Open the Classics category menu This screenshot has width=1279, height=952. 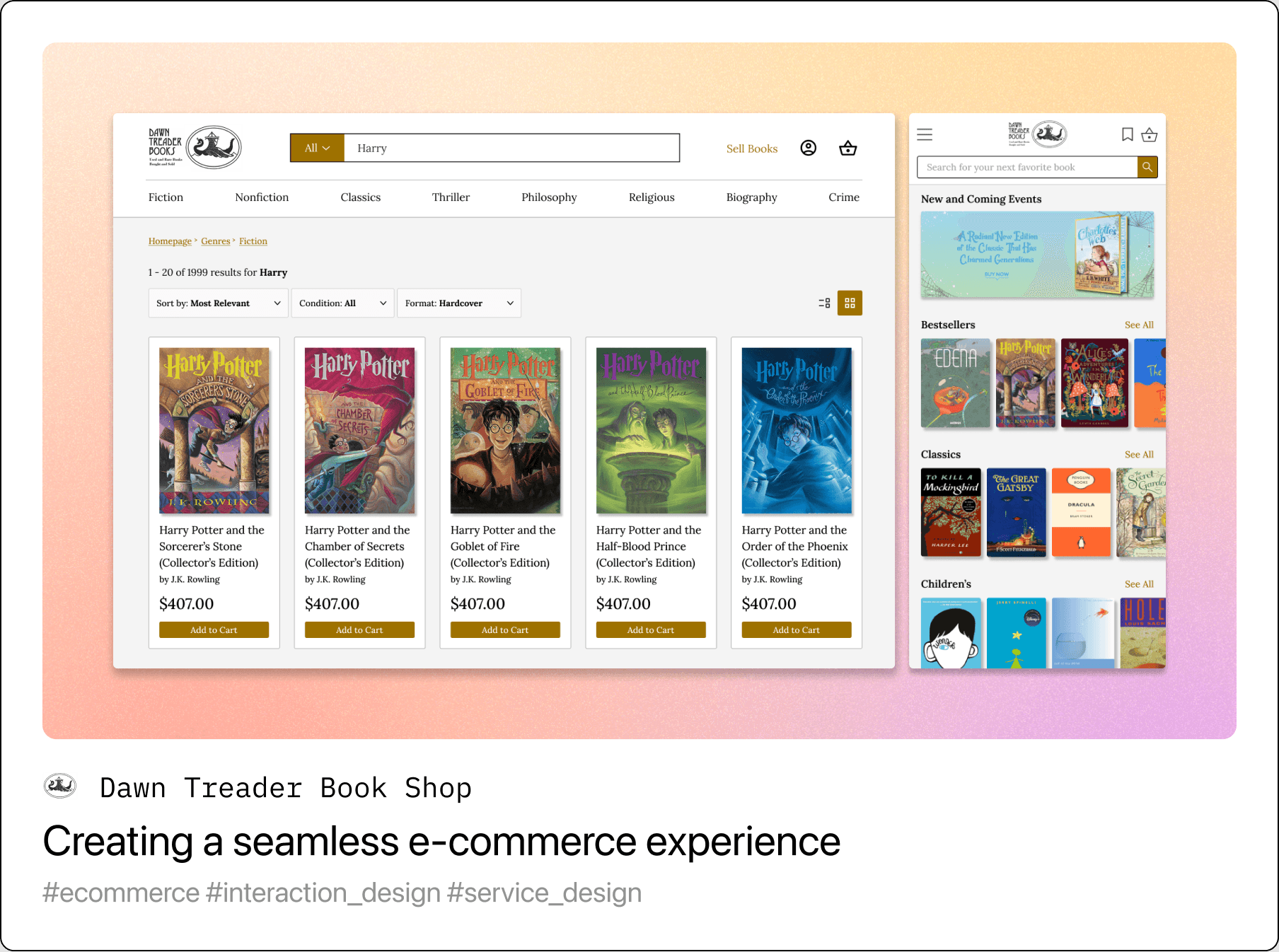(361, 197)
